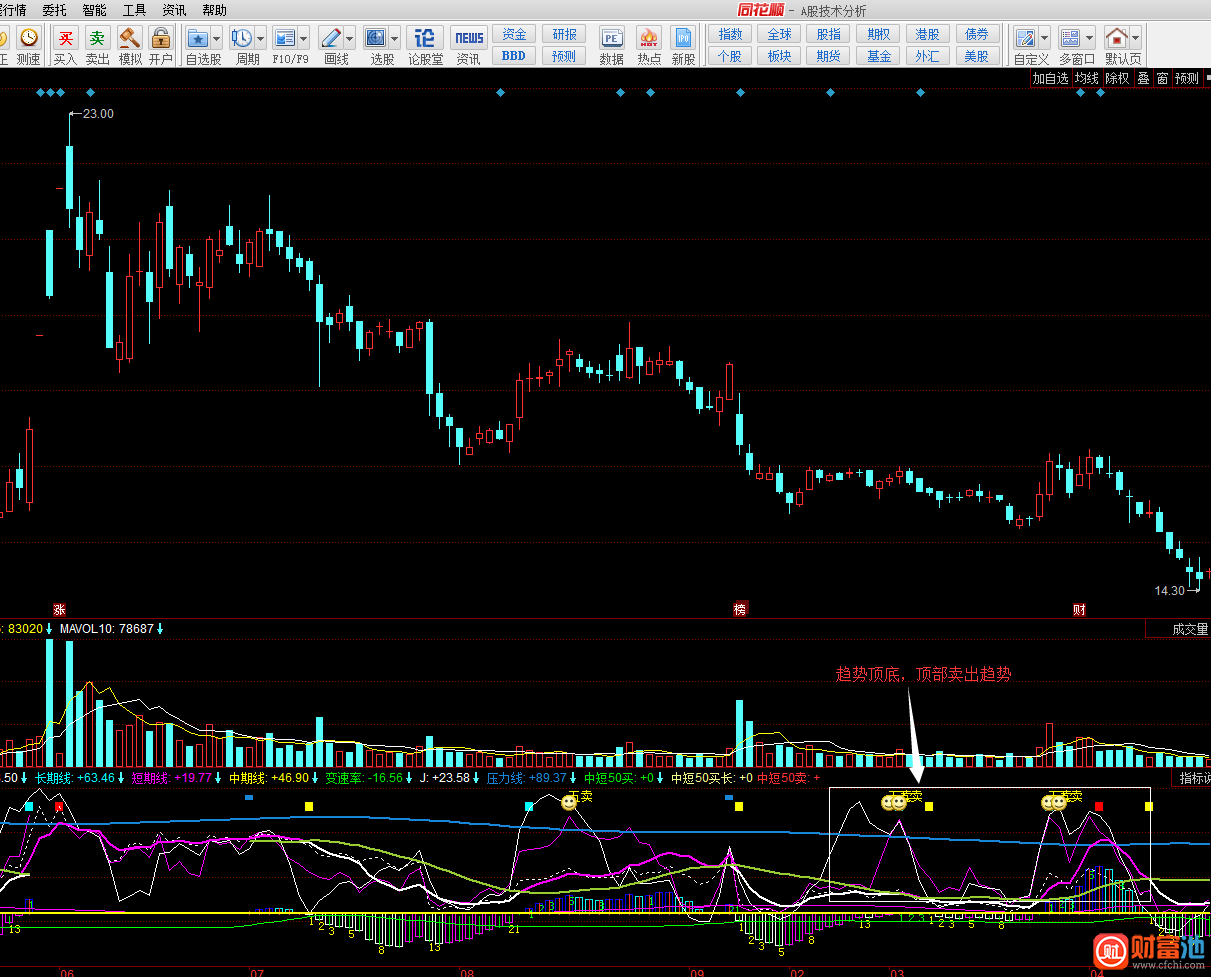Expand the 周期 period dropdown arrow
This screenshot has width=1211, height=977.
pos(261,39)
